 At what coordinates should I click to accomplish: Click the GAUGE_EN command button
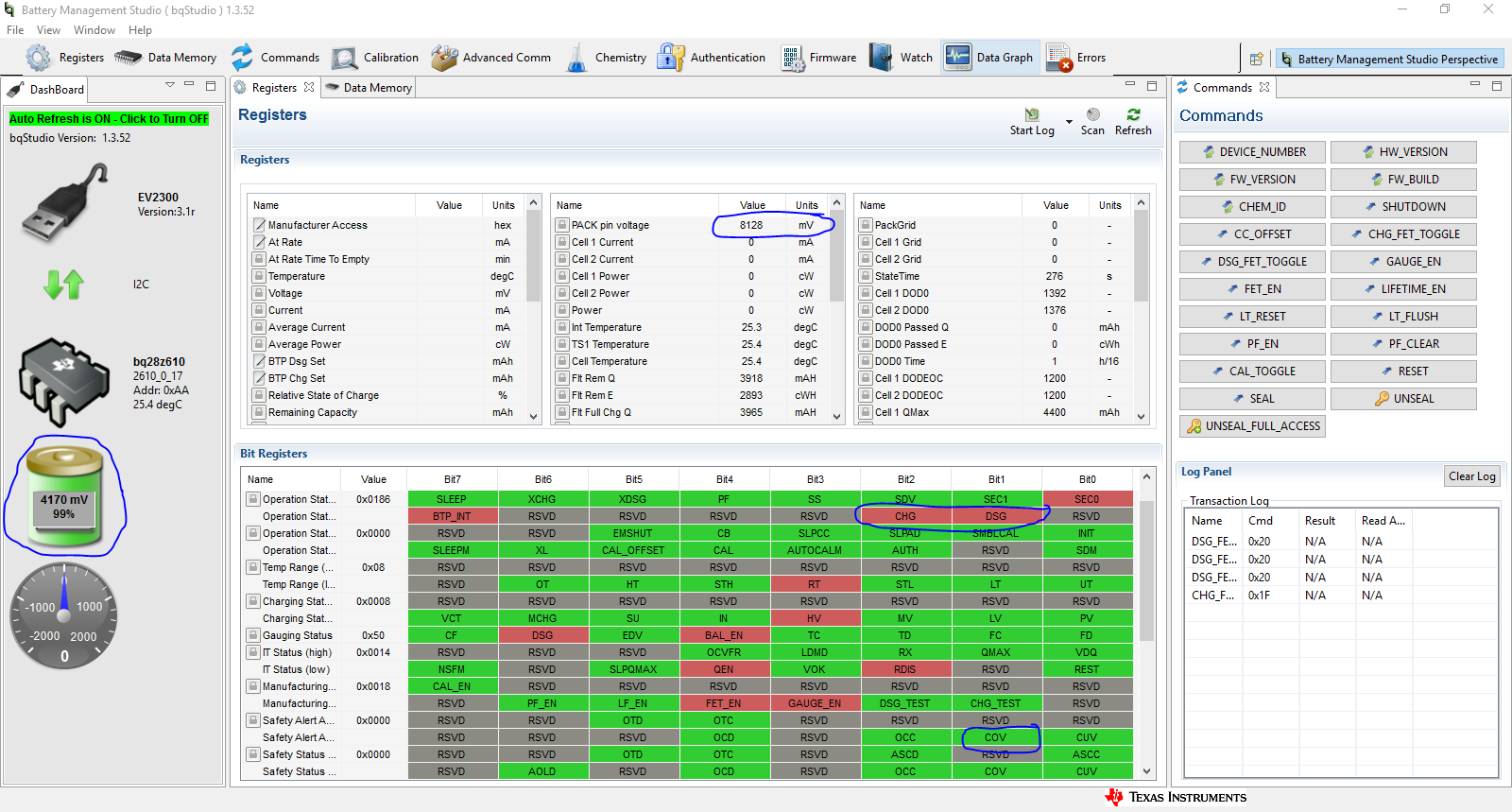click(x=1403, y=262)
